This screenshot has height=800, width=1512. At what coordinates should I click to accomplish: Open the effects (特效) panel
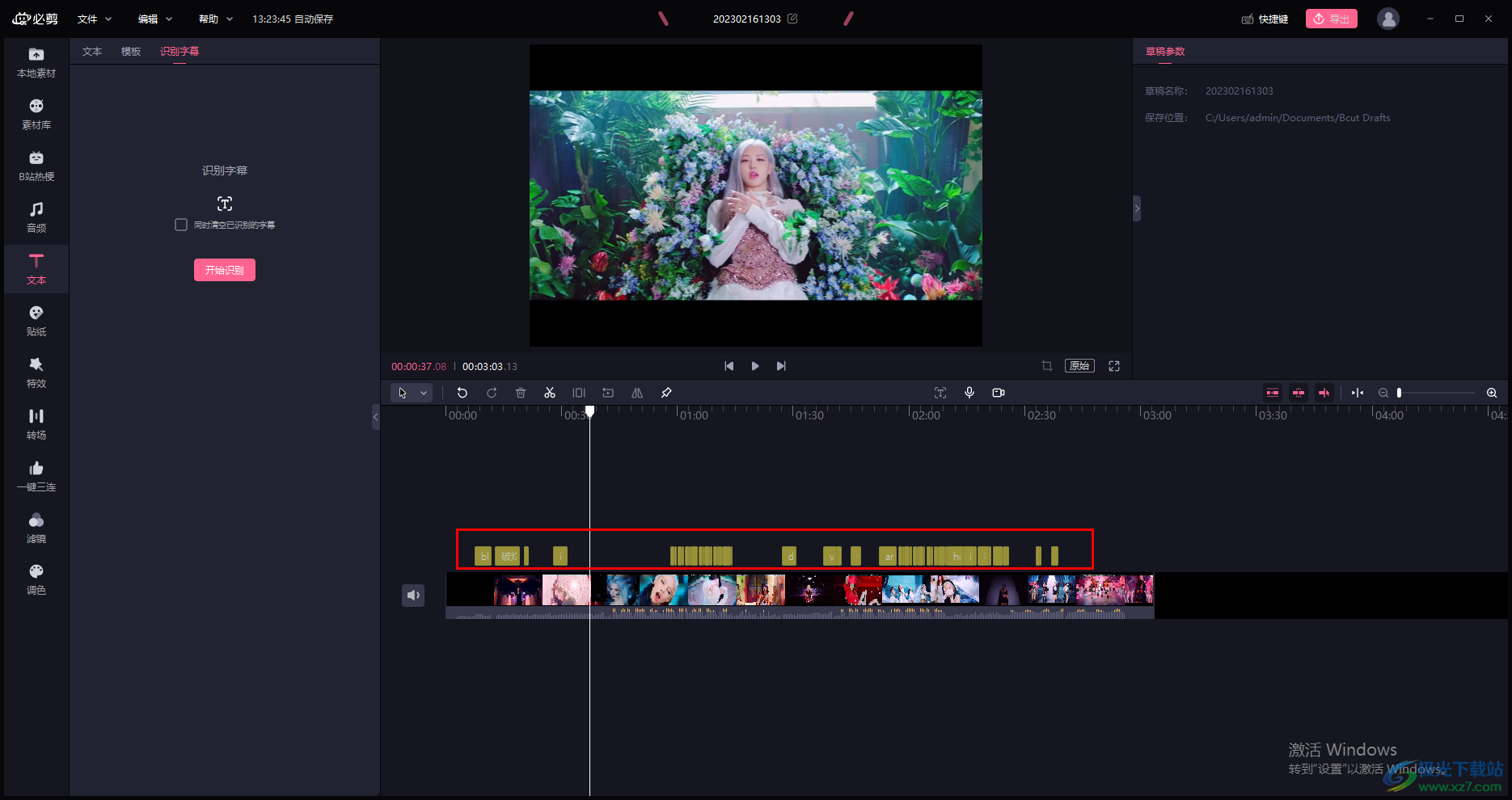(36, 373)
